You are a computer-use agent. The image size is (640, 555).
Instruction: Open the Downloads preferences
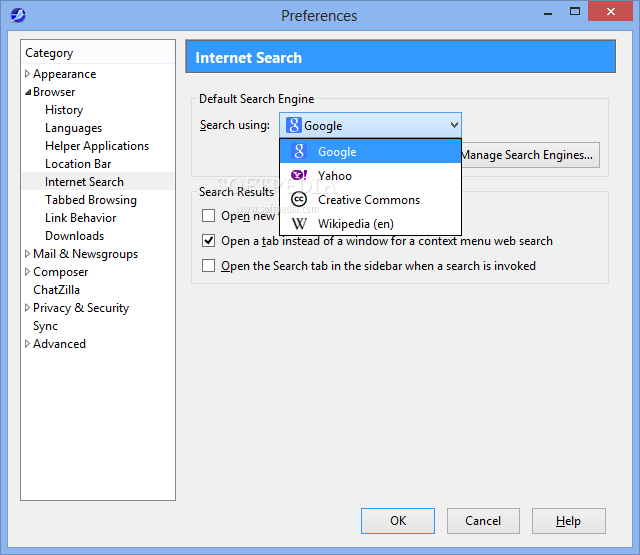coord(75,236)
